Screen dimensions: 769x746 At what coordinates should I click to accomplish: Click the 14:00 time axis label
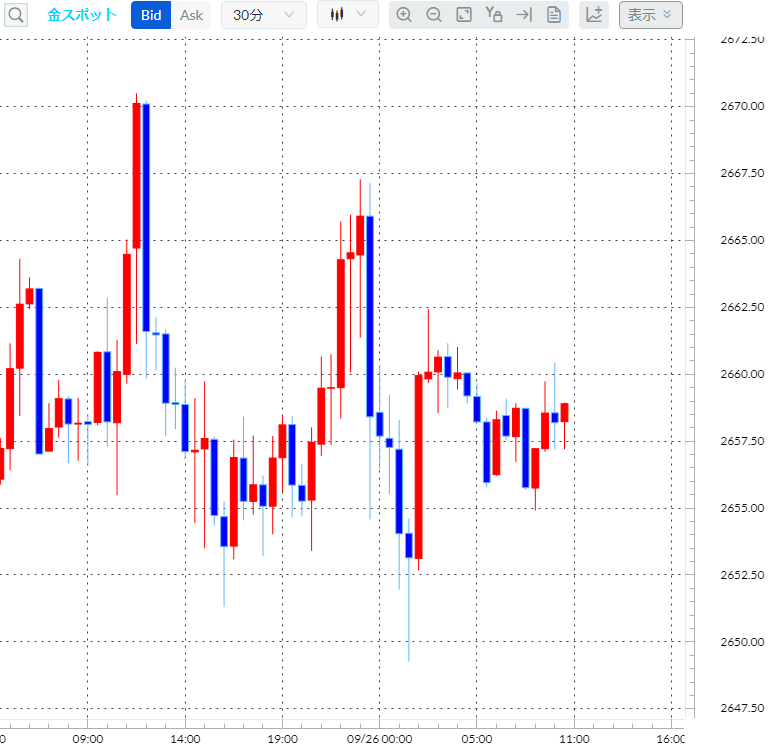[185, 739]
